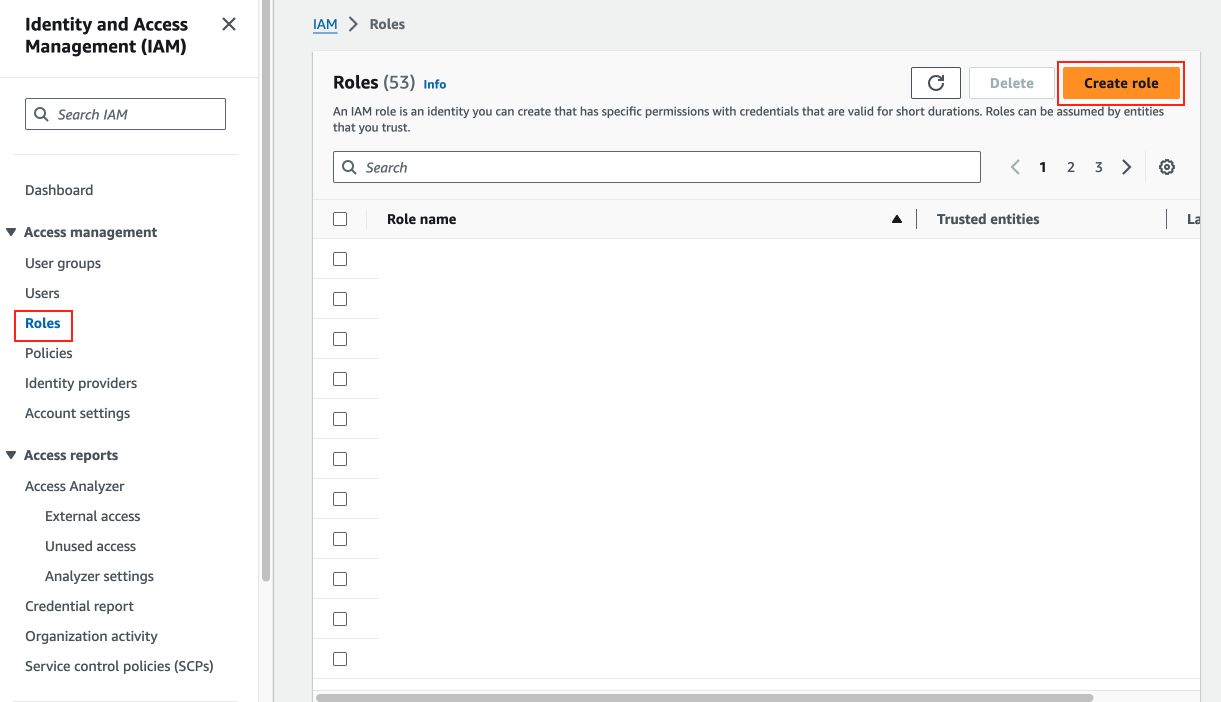The width and height of the screenshot is (1221, 702).
Task: Open Policies in the sidebar
Action: coord(49,353)
